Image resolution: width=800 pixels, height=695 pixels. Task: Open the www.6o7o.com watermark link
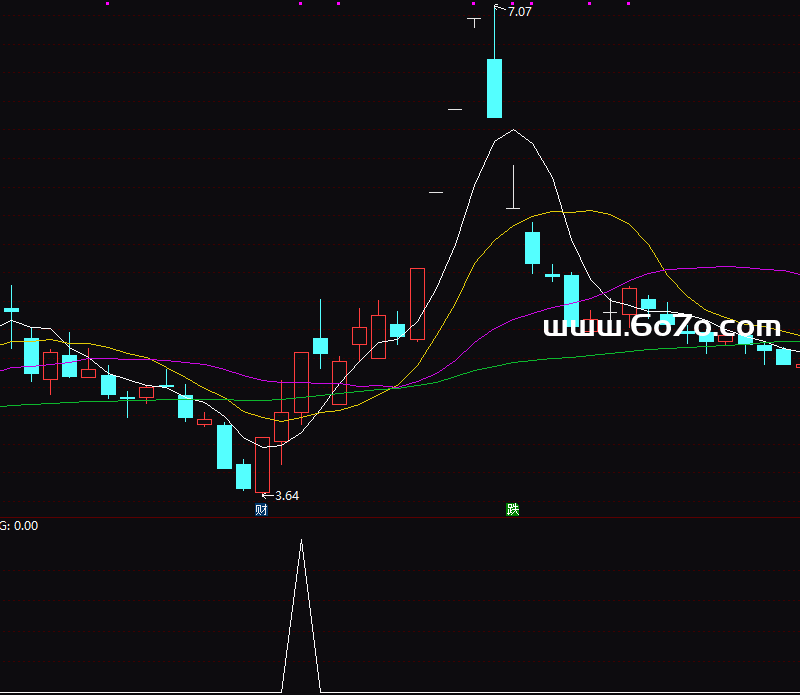click(661, 327)
